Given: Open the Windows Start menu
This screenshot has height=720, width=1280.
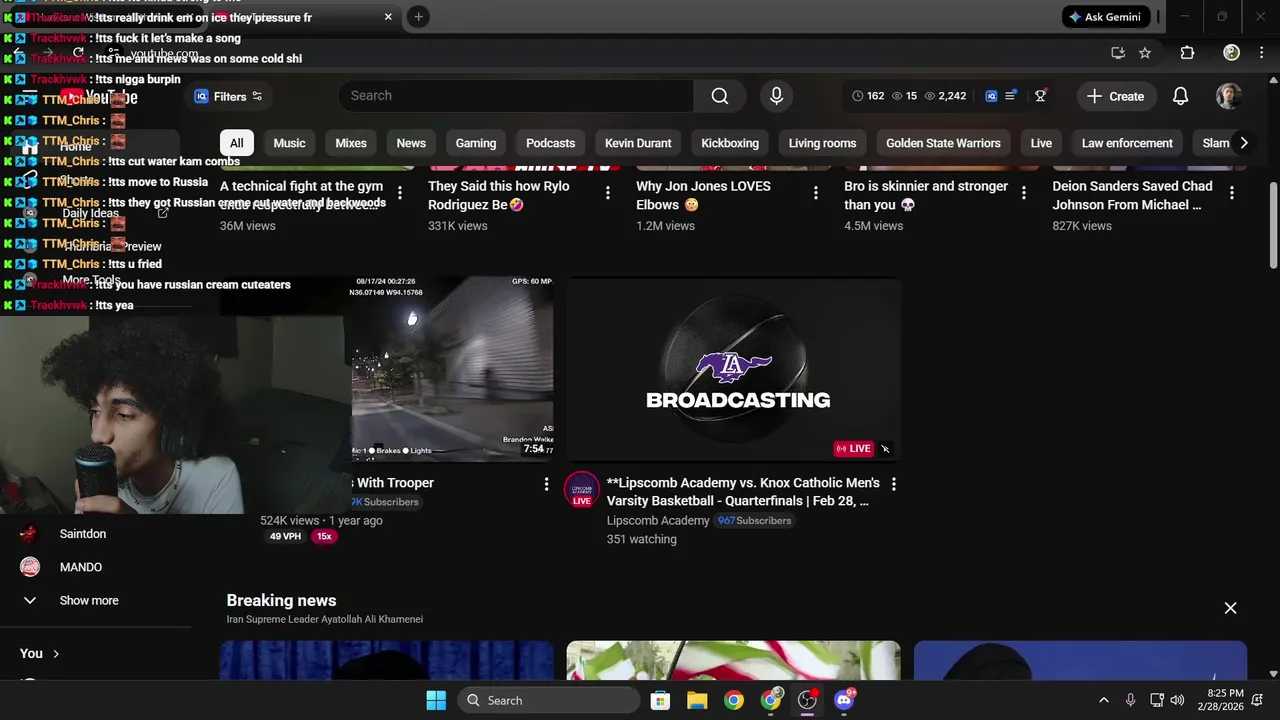Looking at the screenshot, I should coord(436,700).
